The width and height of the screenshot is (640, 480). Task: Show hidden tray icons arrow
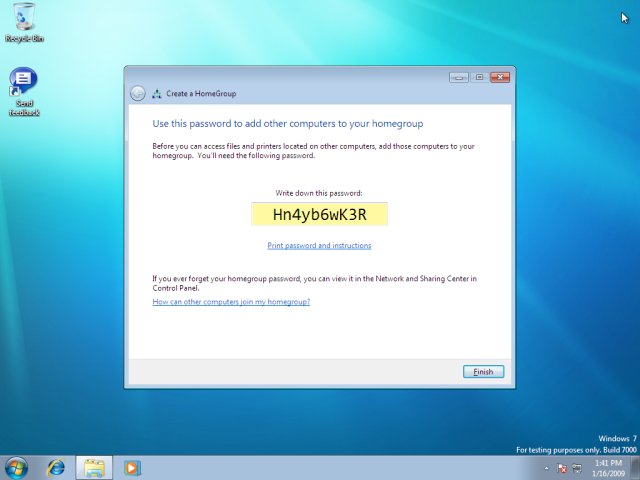point(547,468)
